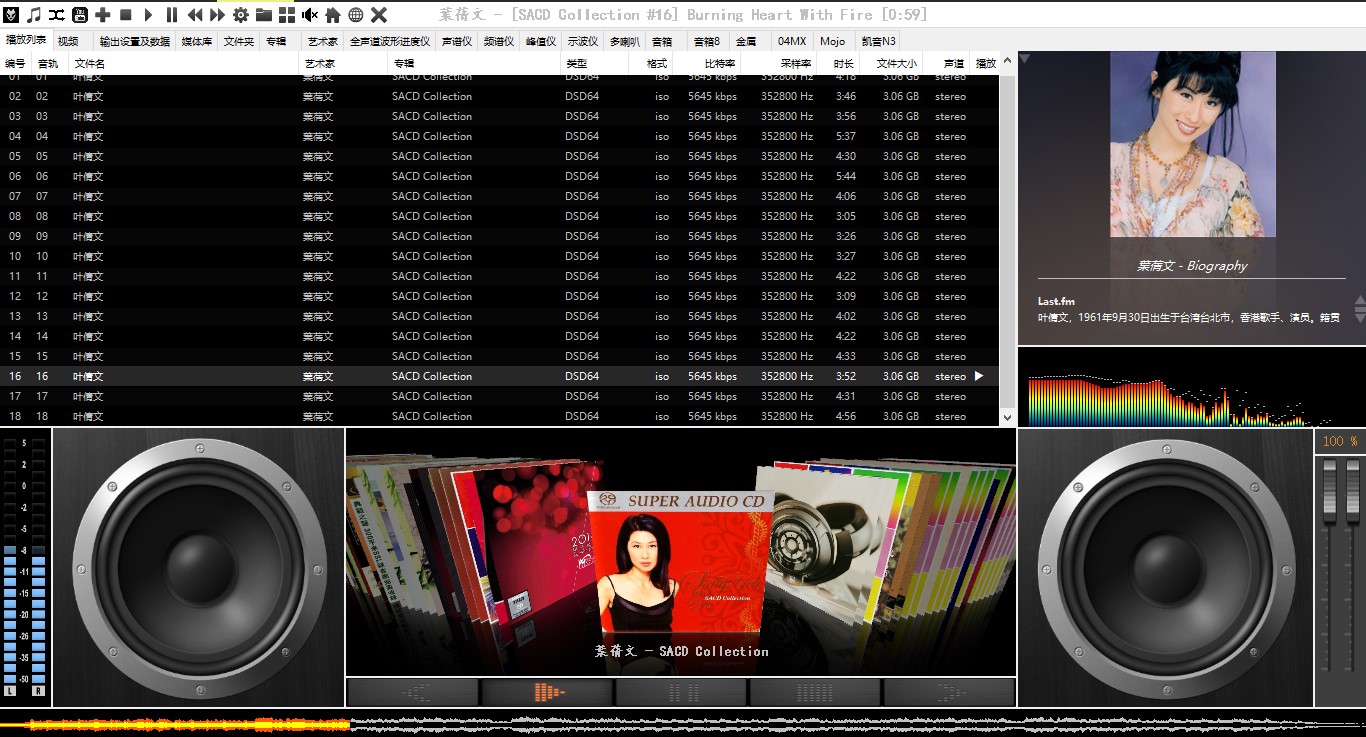
Task: Pause the track with the pause icon
Action: (172, 14)
